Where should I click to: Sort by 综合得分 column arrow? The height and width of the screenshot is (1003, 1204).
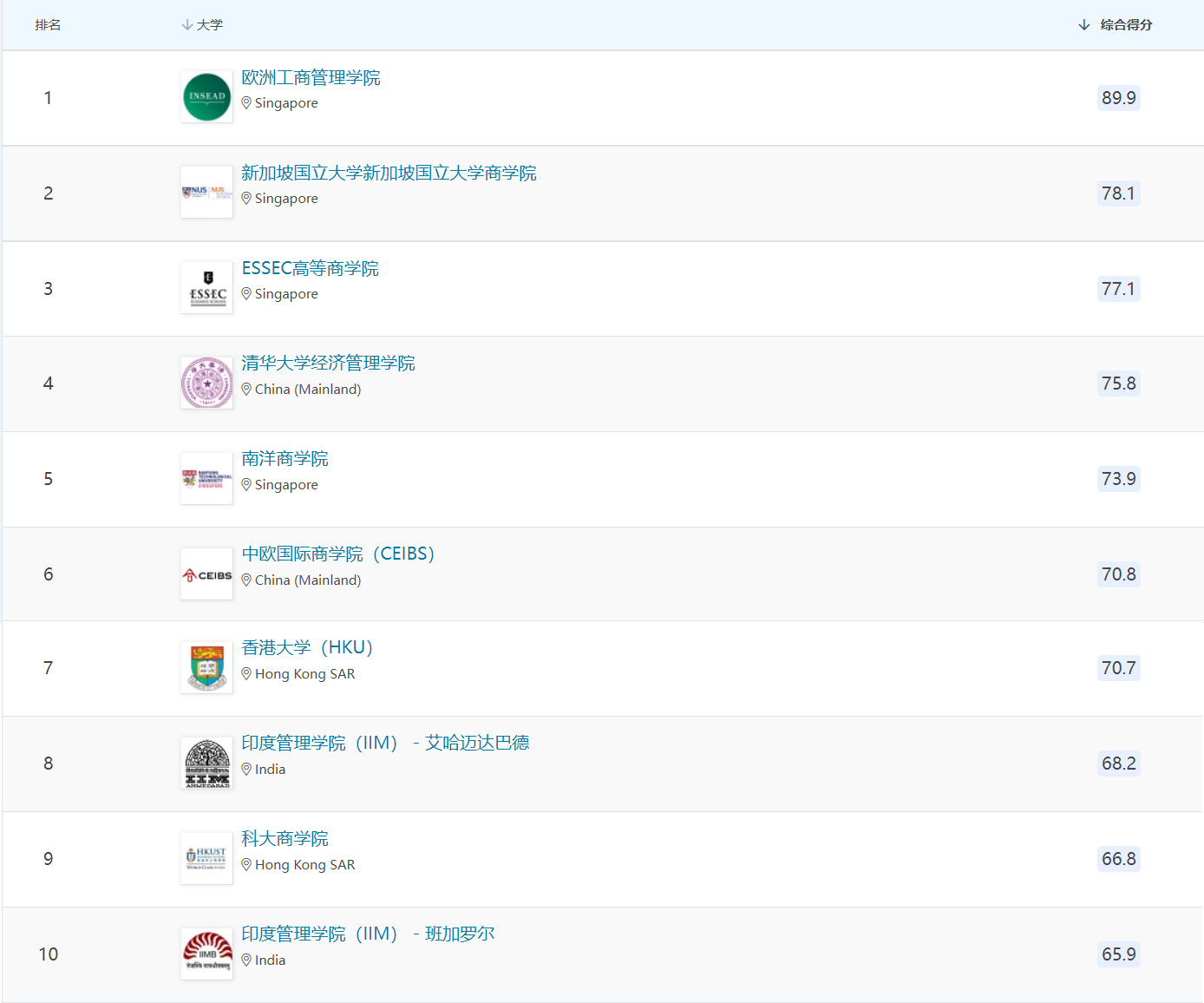point(1083,25)
